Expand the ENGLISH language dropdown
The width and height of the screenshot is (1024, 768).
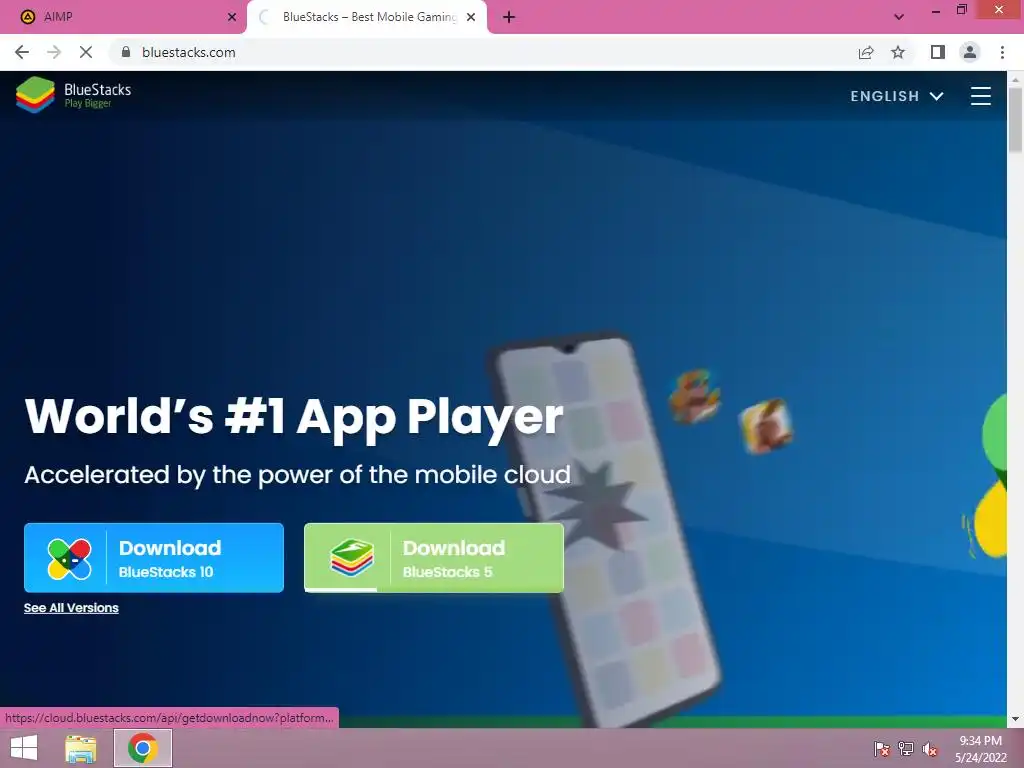897,96
